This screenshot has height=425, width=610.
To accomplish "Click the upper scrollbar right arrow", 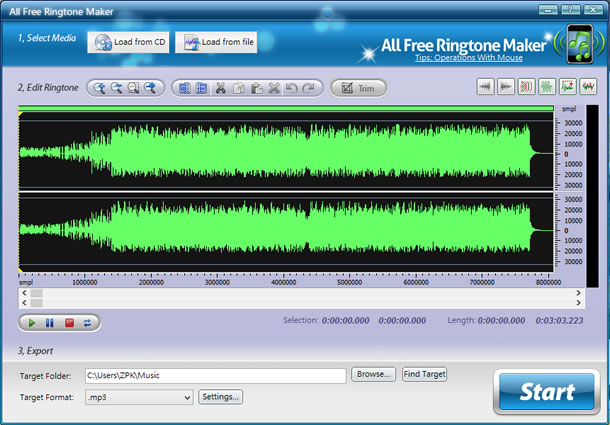I will [x=578, y=293].
